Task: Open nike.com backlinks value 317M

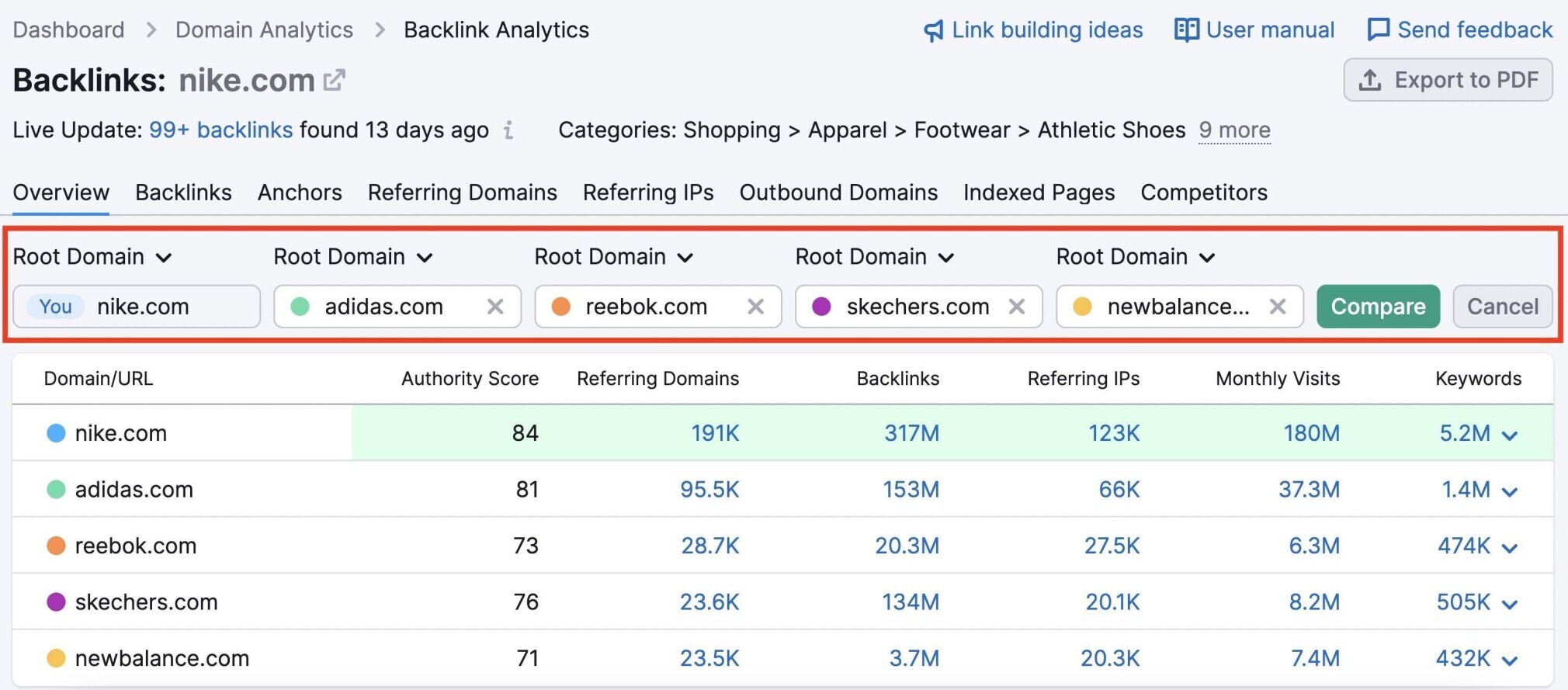Action: (x=912, y=433)
